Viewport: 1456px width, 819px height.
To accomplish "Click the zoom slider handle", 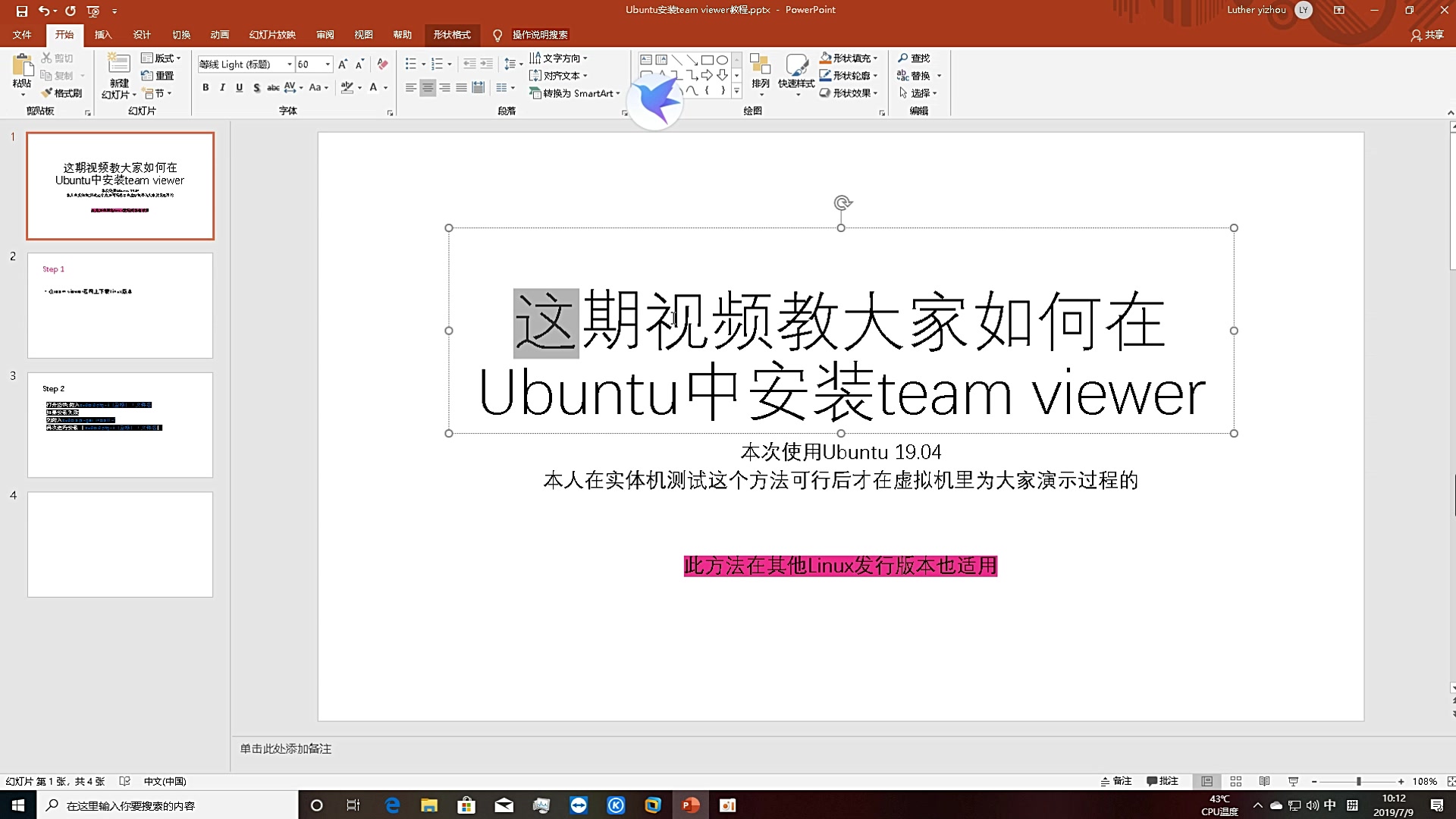I will (1358, 781).
